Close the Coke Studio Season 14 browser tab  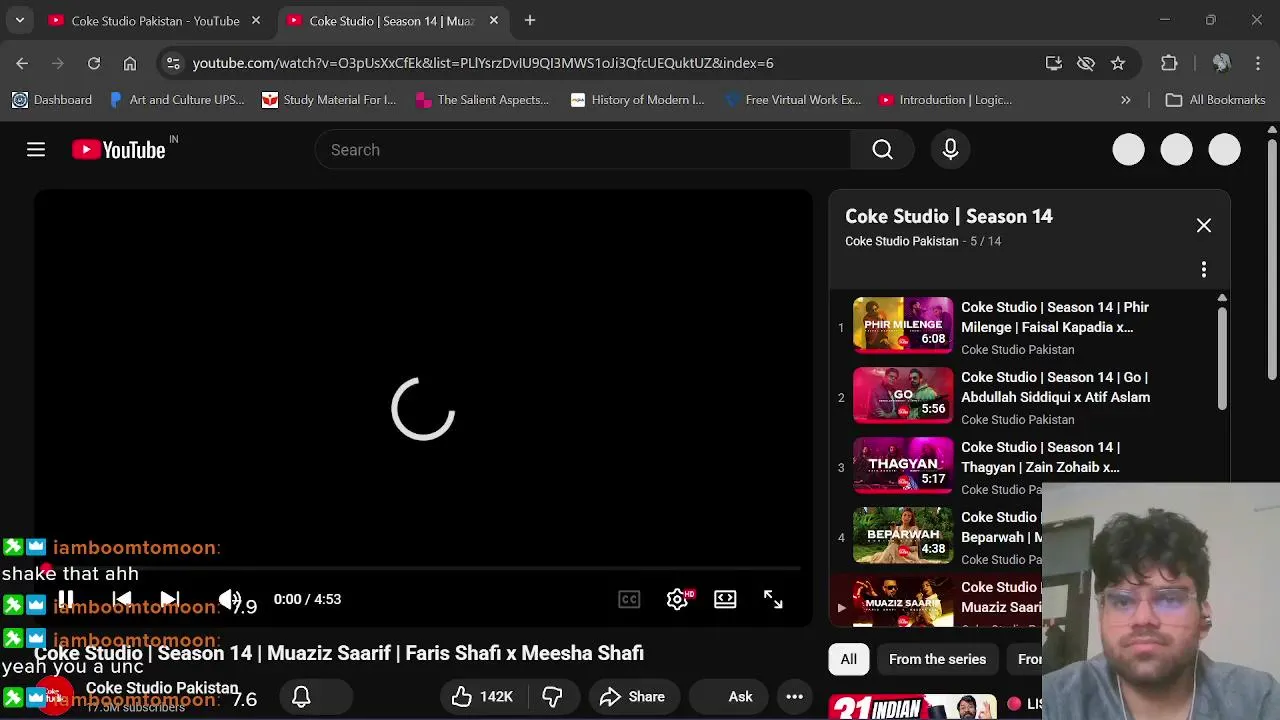coord(493,20)
